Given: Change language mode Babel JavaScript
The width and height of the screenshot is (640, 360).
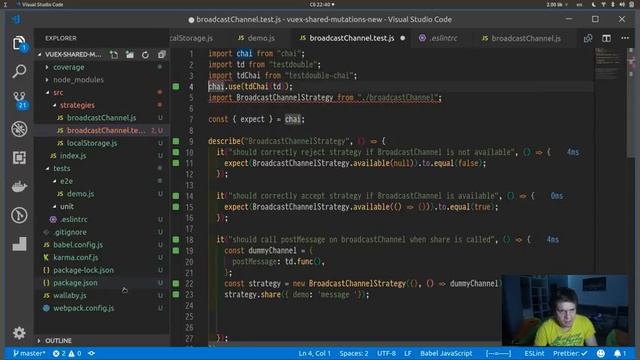Looking at the screenshot, I should (446, 353).
